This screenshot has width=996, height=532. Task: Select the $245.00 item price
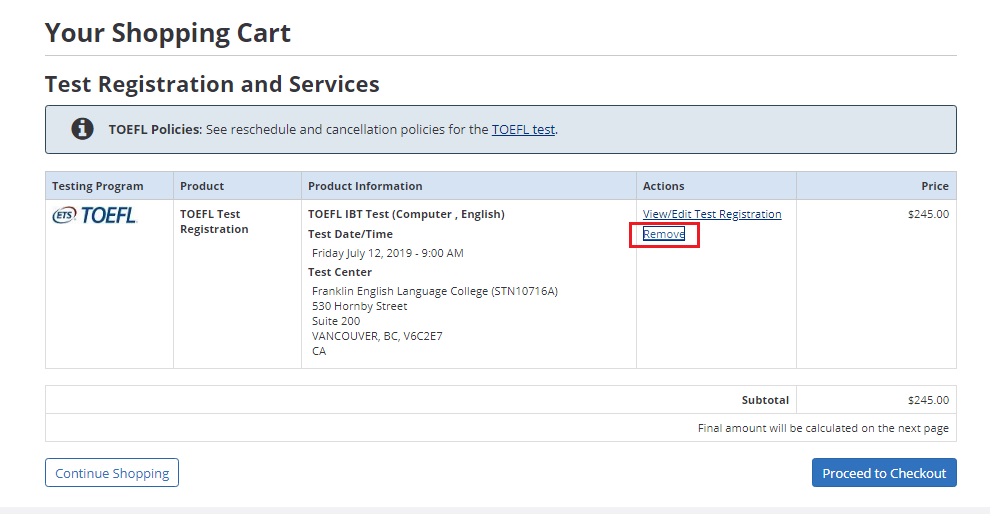tap(929, 214)
